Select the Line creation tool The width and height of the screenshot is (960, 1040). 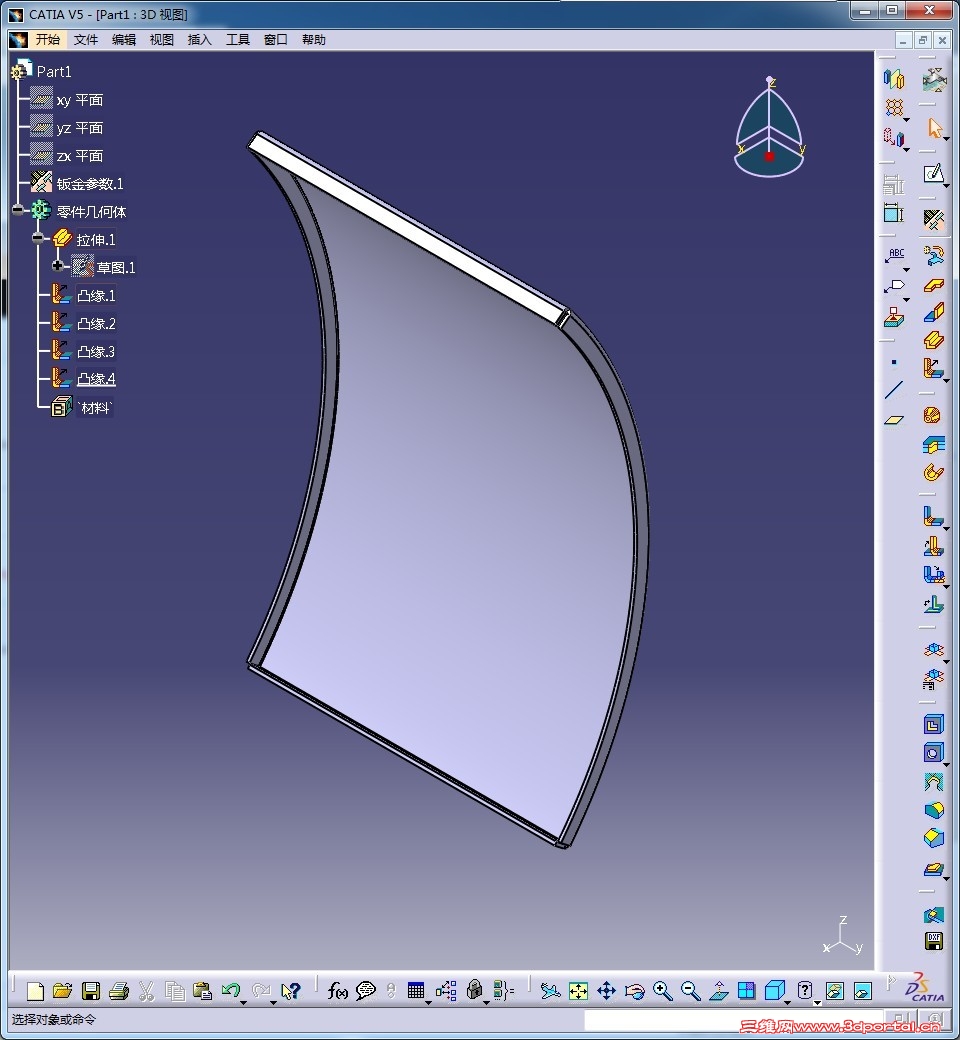click(894, 390)
